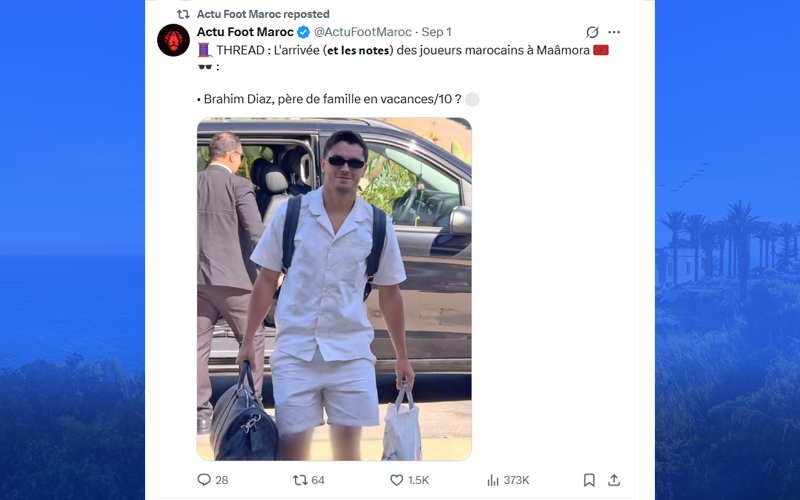This screenshot has height=500, width=800.
Task: Click the Actu Foot Maroc display name
Action: point(245,32)
